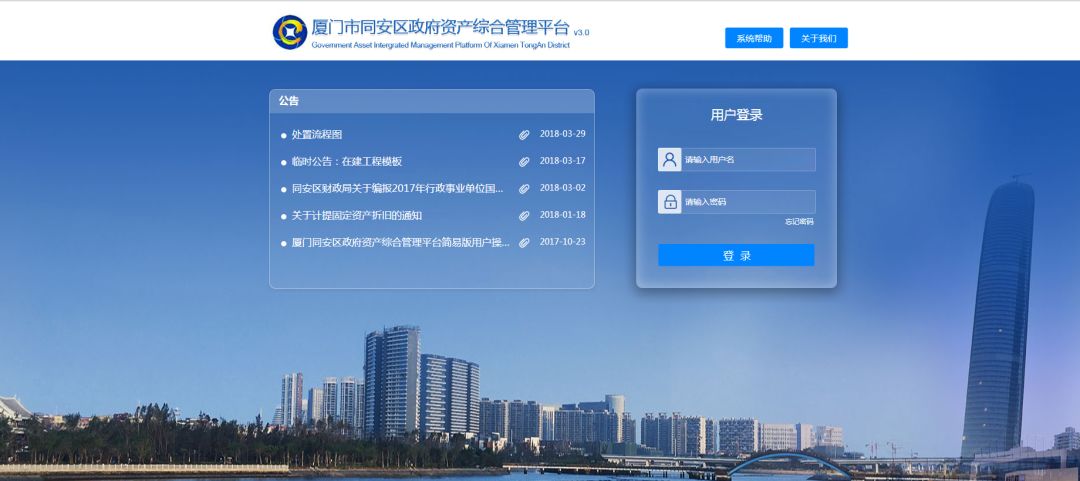Open the 处置流程图 announcement
This screenshot has width=1080, height=481.
coord(317,135)
